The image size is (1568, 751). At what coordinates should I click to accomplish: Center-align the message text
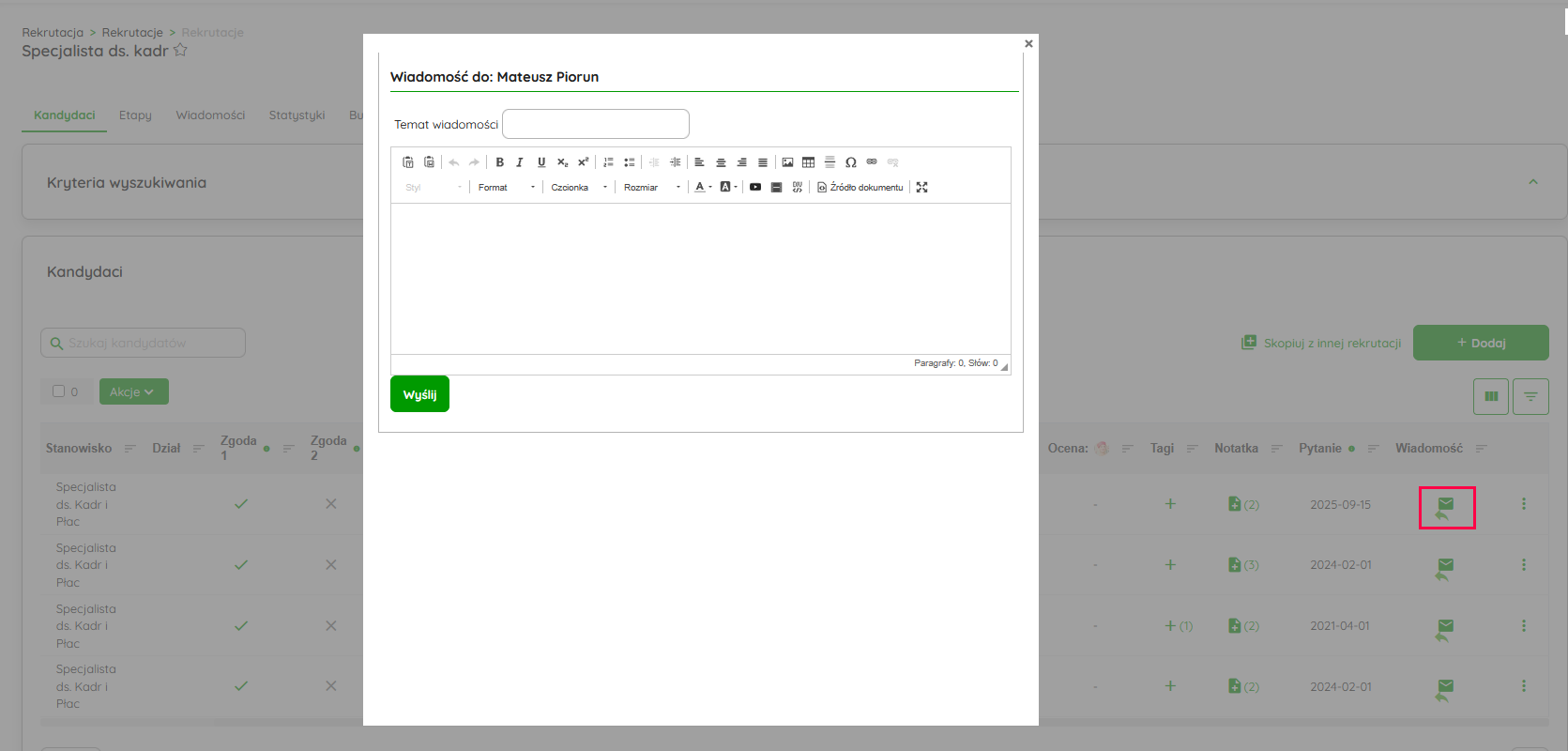tap(721, 162)
